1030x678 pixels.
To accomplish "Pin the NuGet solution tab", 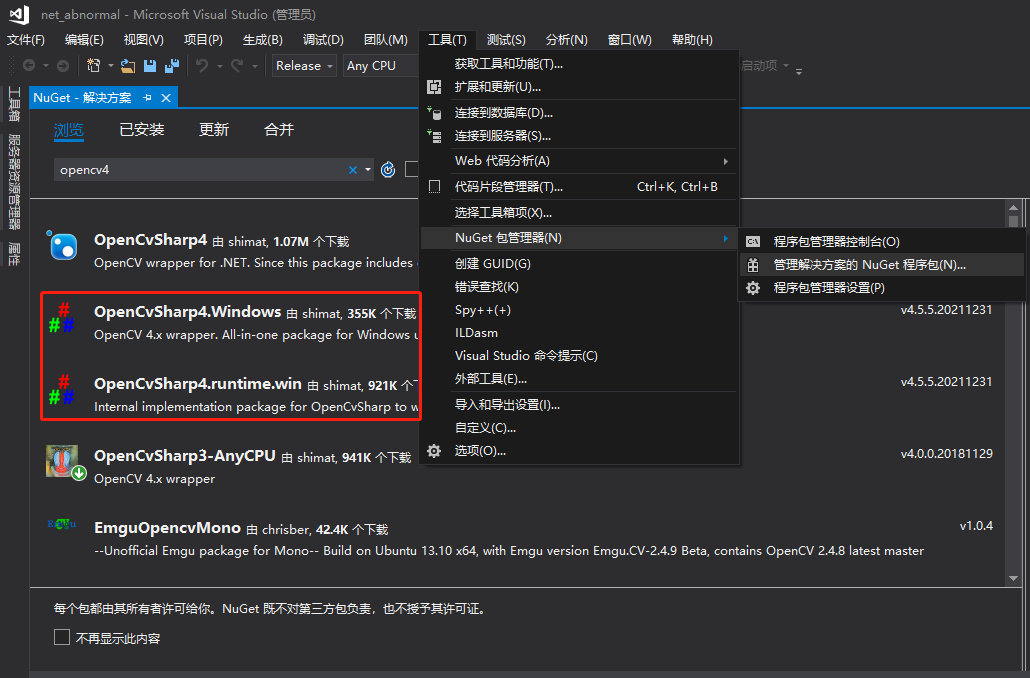I will [147, 97].
